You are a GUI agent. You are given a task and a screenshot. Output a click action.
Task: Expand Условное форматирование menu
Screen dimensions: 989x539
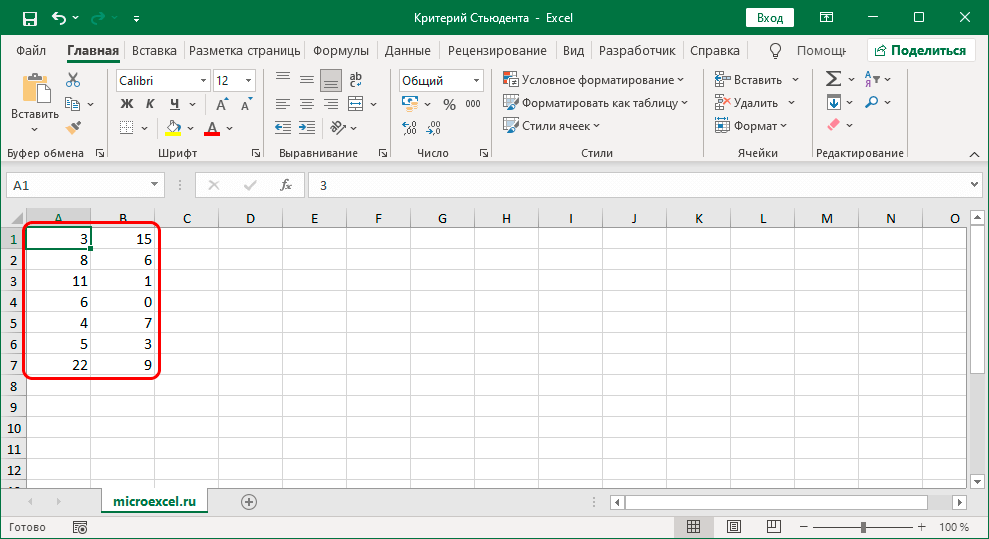coord(593,80)
